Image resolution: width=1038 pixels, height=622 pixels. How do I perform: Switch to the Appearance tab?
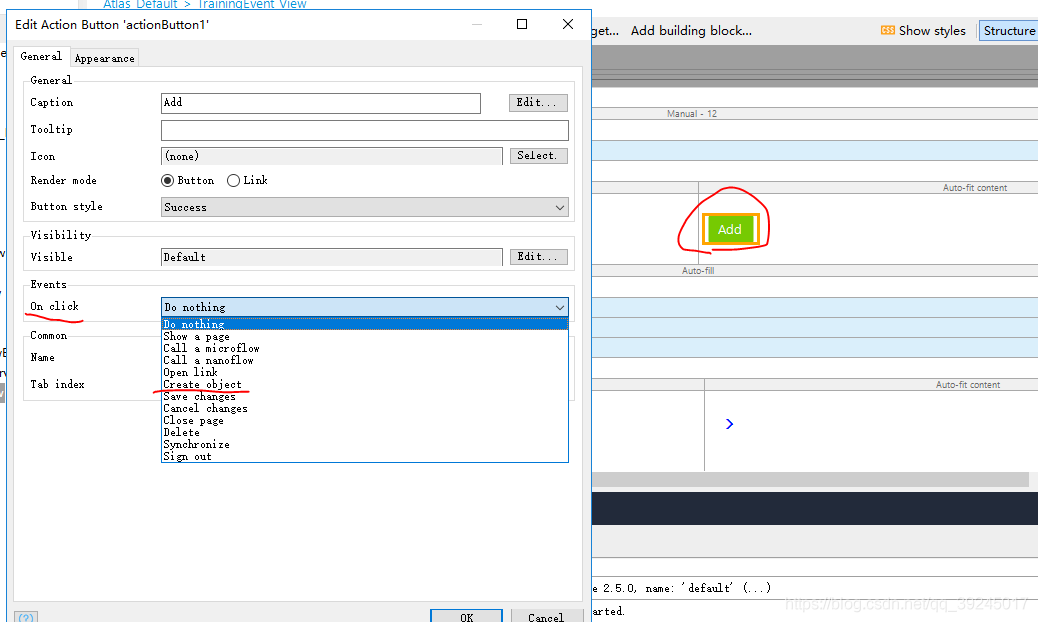tap(104, 58)
